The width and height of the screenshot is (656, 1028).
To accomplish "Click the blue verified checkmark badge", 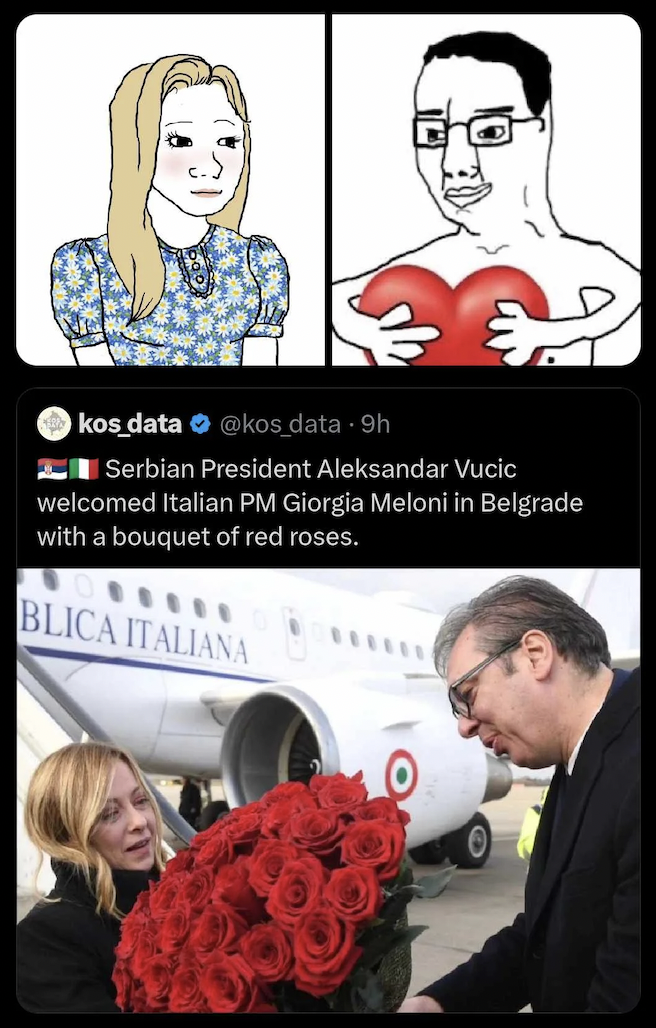I will point(200,425).
